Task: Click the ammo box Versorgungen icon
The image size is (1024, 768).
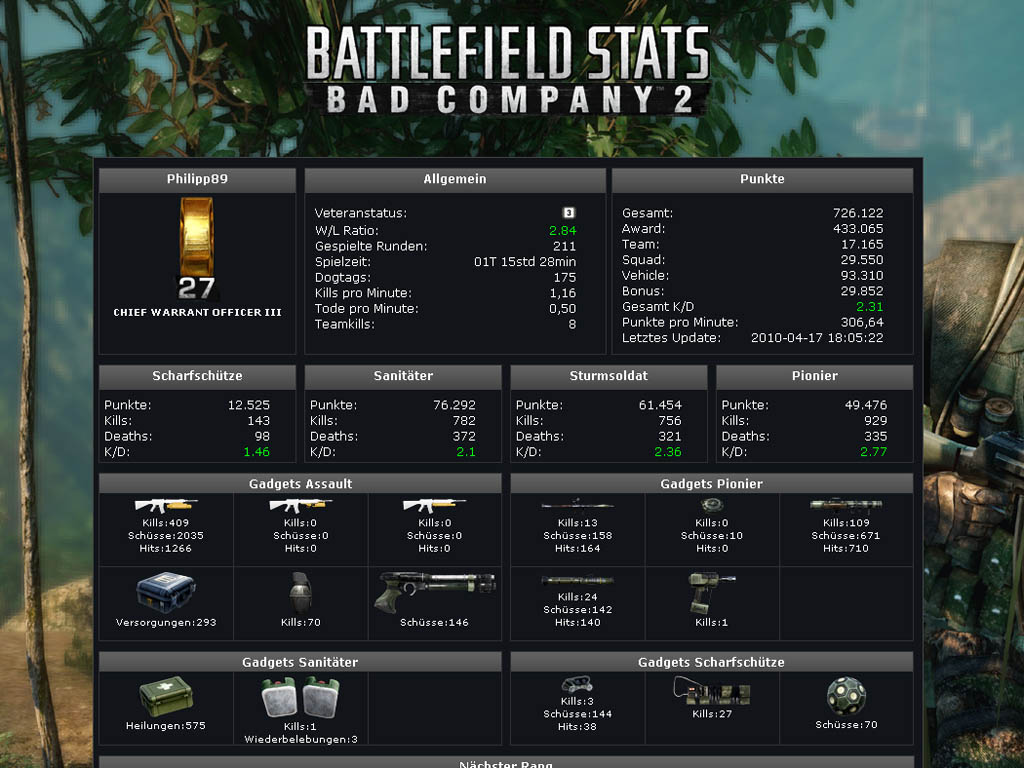Action: point(165,591)
